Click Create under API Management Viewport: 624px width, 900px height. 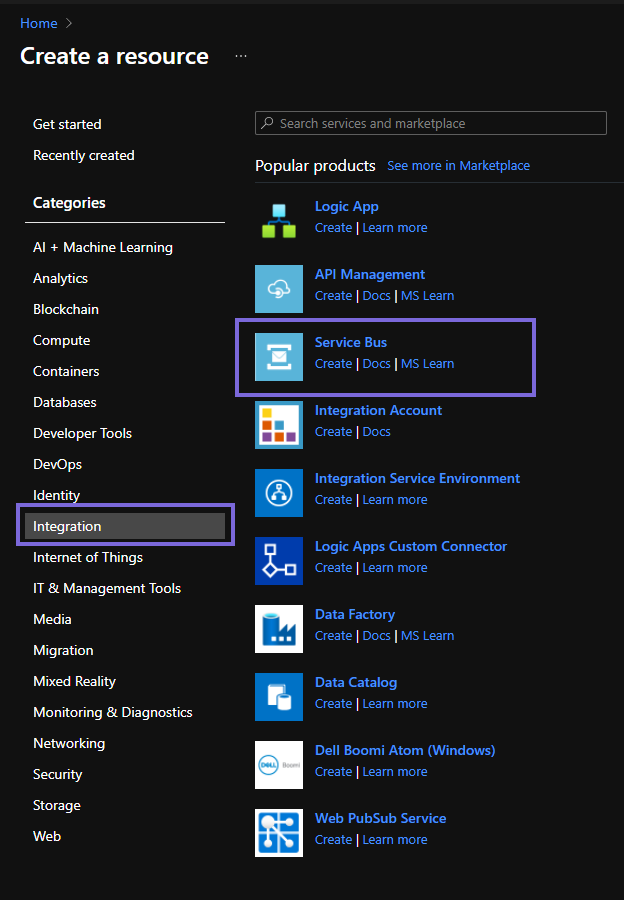(334, 296)
